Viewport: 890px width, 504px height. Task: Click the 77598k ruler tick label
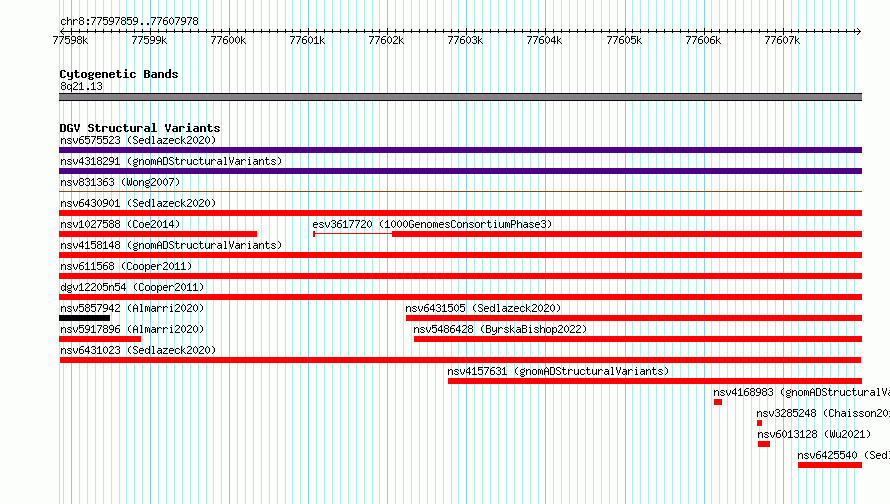(70, 40)
